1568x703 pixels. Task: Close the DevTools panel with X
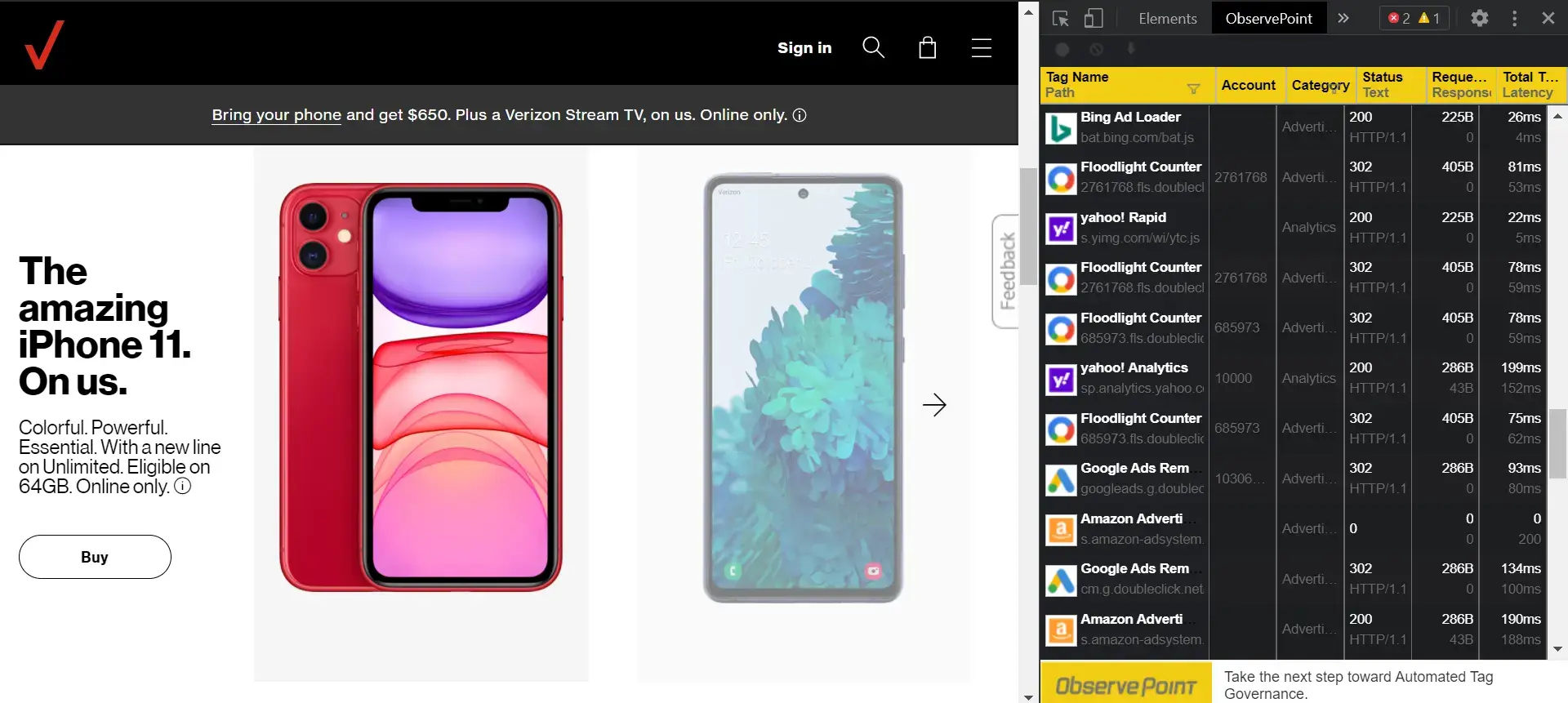tap(1548, 18)
